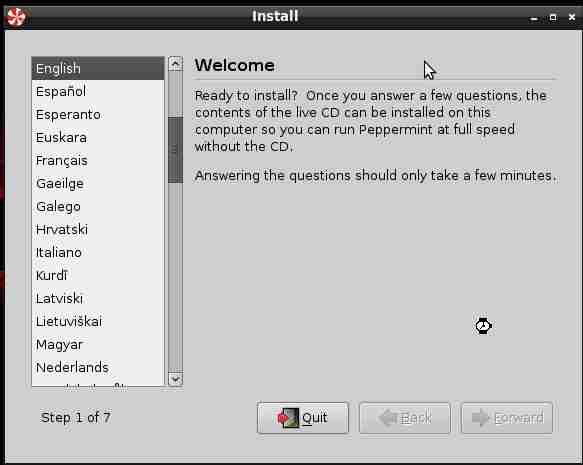Choose Kurdî from the languages
This screenshot has width=583, height=465.
tap(98, 276)
